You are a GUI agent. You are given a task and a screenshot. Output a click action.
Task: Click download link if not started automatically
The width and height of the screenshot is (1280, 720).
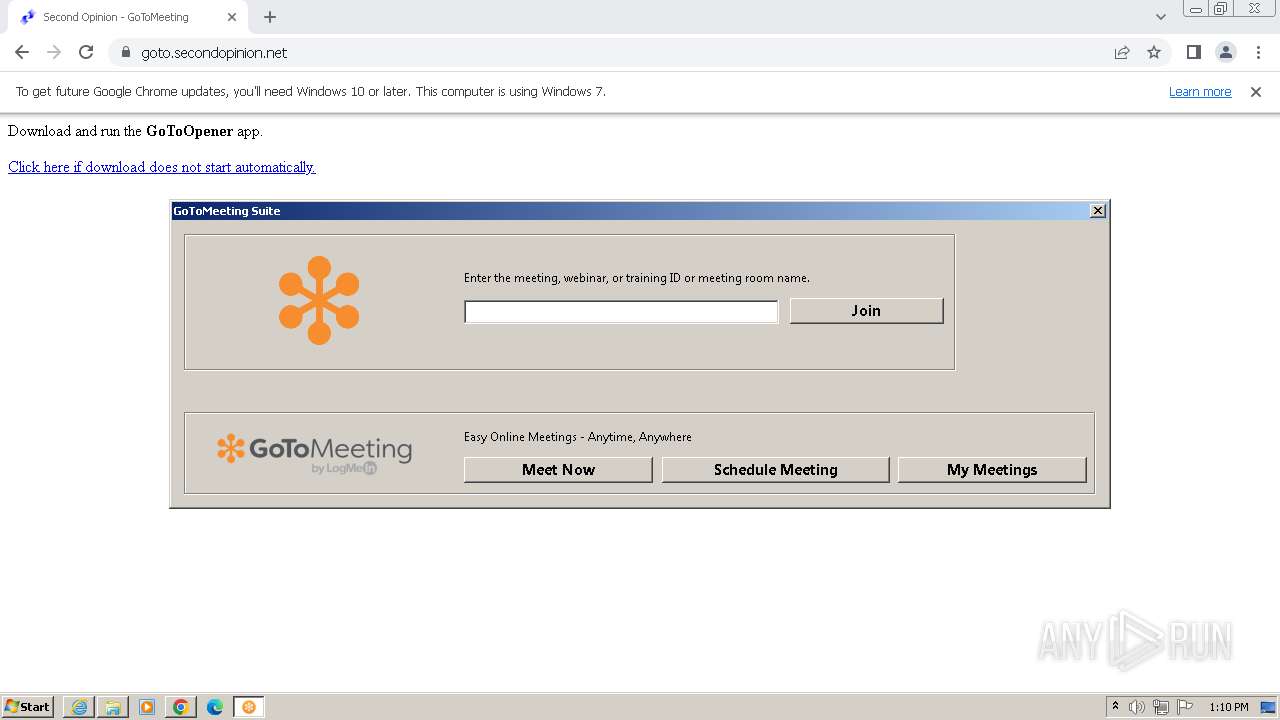(162, 167)
